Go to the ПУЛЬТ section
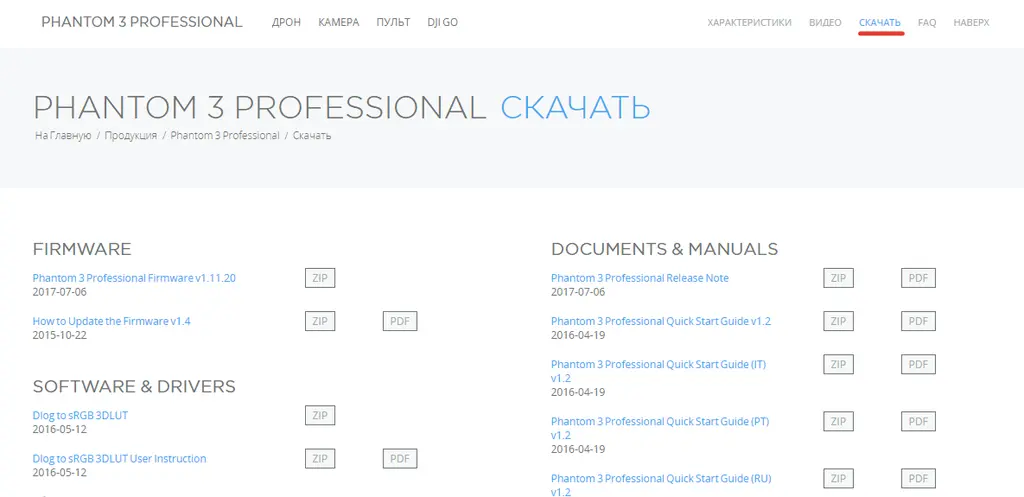Viewport: 1024px width, 497px height. (393, 22)
